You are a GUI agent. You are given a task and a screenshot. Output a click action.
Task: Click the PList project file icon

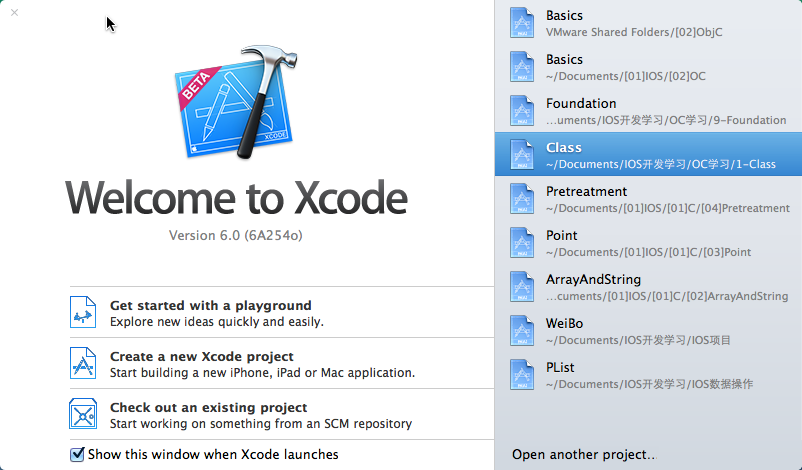[522, 374]
